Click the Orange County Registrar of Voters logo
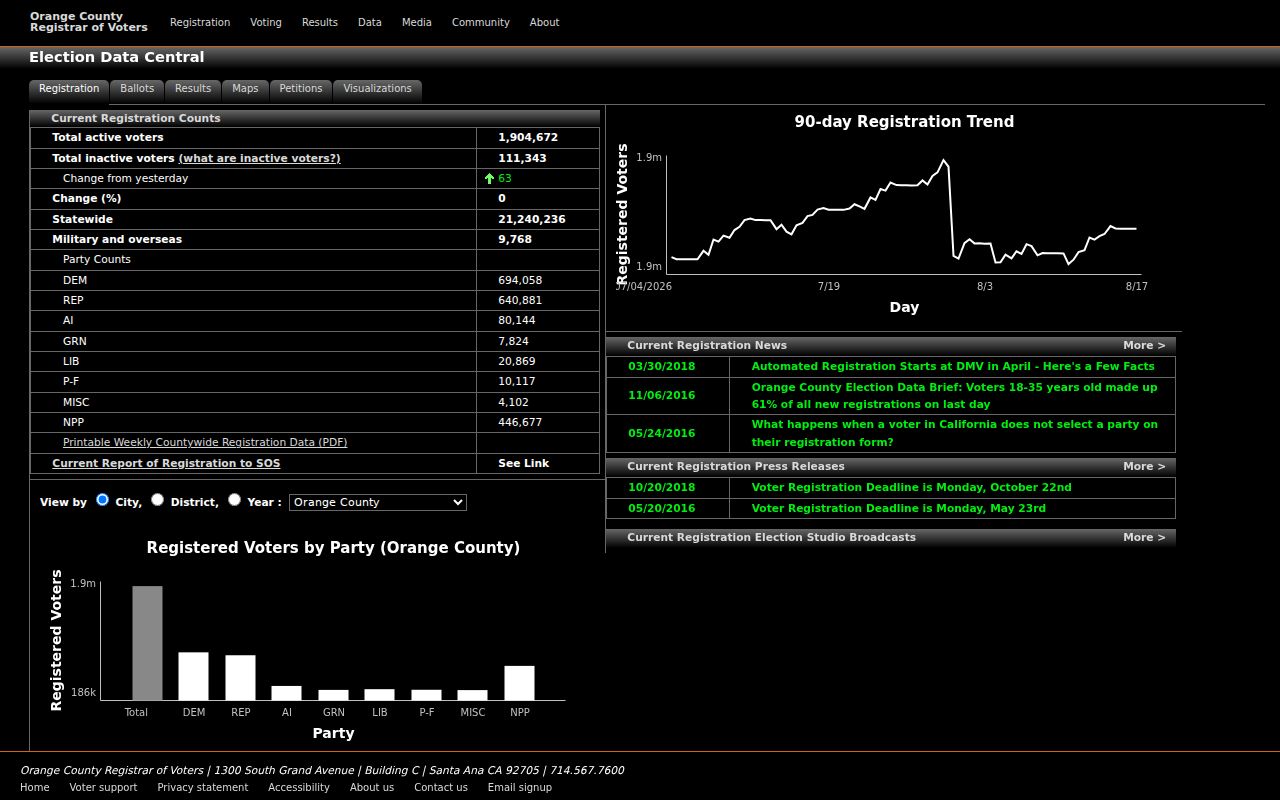 (89, 22)
